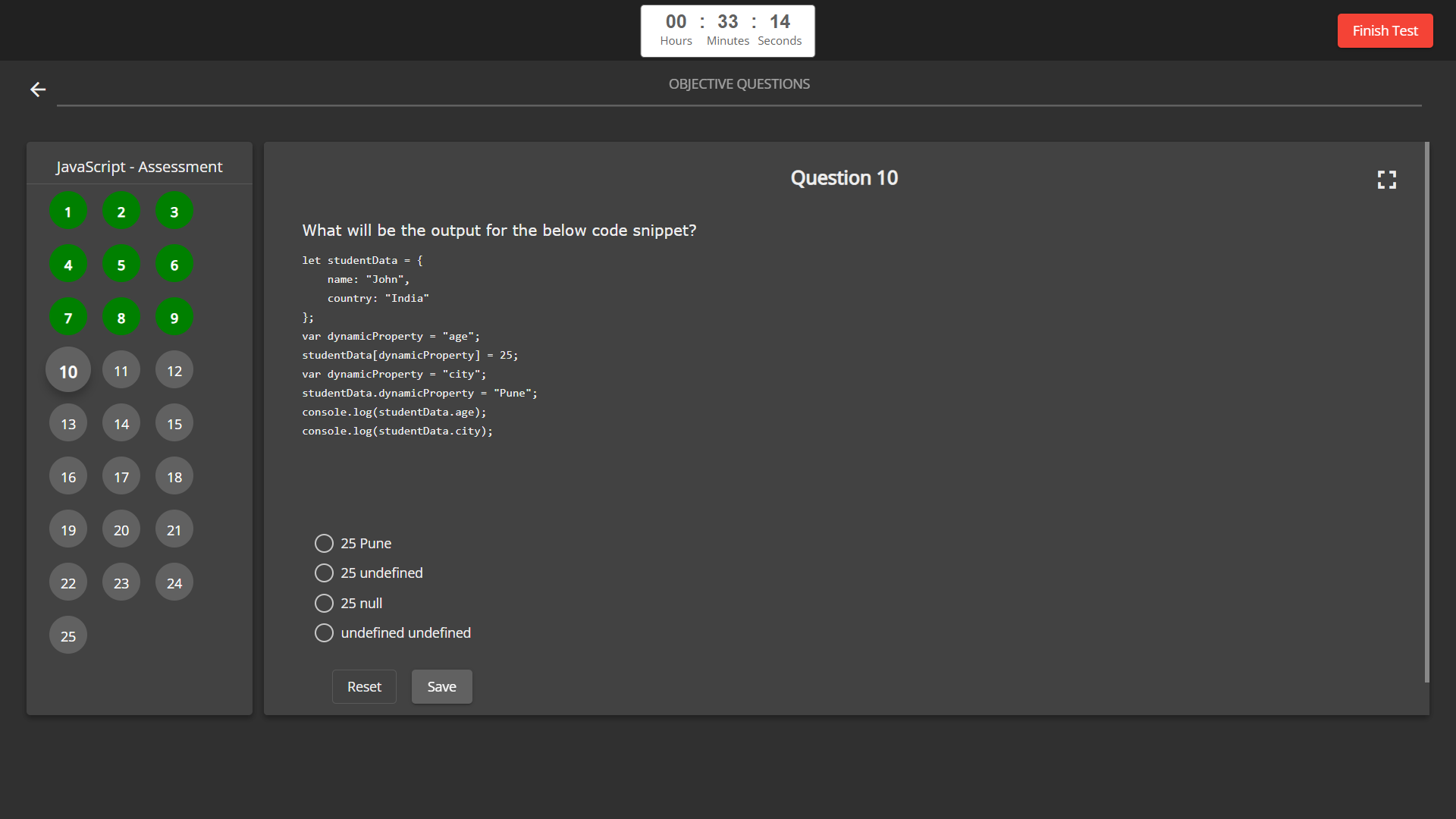Open question 12
The width and height of the screenshot is (1456, 819).
coord(174,371)
